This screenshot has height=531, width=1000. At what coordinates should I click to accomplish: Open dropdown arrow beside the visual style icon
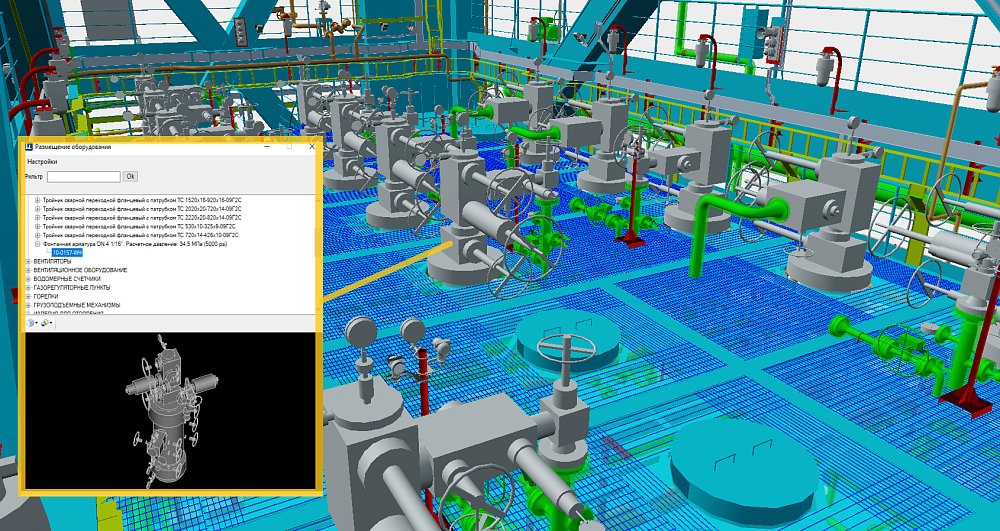tap(53, 322)
